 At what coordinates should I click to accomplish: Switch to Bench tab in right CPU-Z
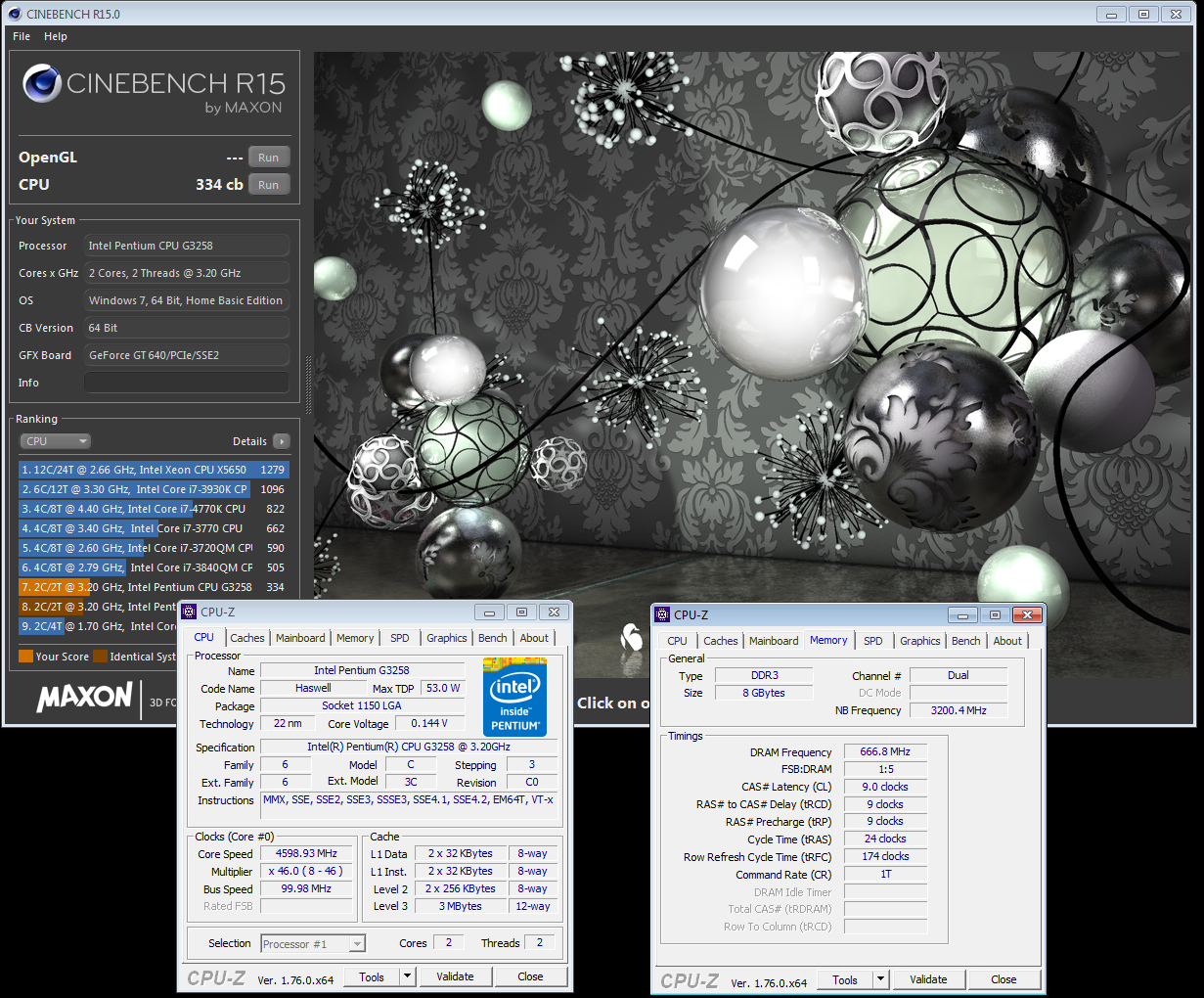coord(966,641)
